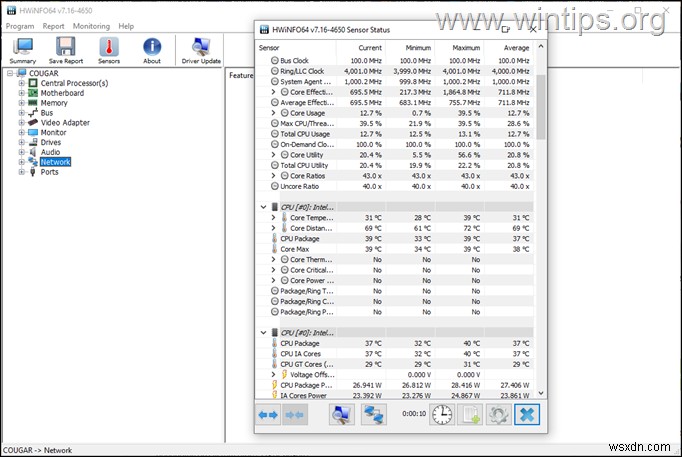Click the CPU Package thermometer icon in first group
Image resolution: width=682 pixels, height=457 pixels.
(274, 239)
